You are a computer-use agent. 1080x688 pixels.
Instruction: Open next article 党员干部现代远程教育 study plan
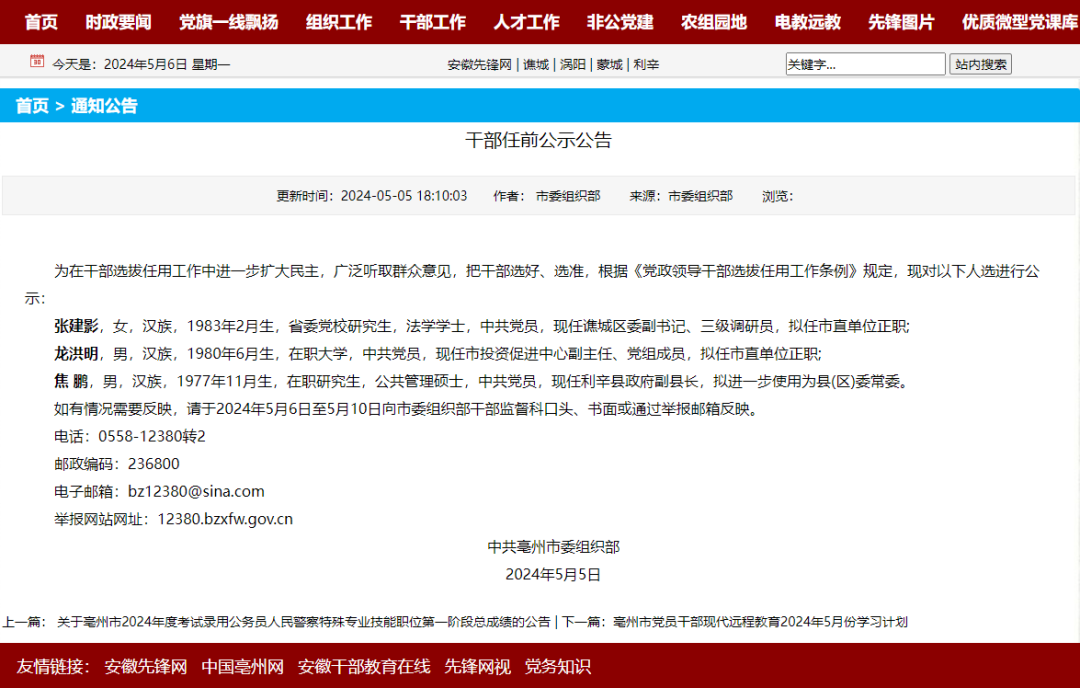pos(760,622)
